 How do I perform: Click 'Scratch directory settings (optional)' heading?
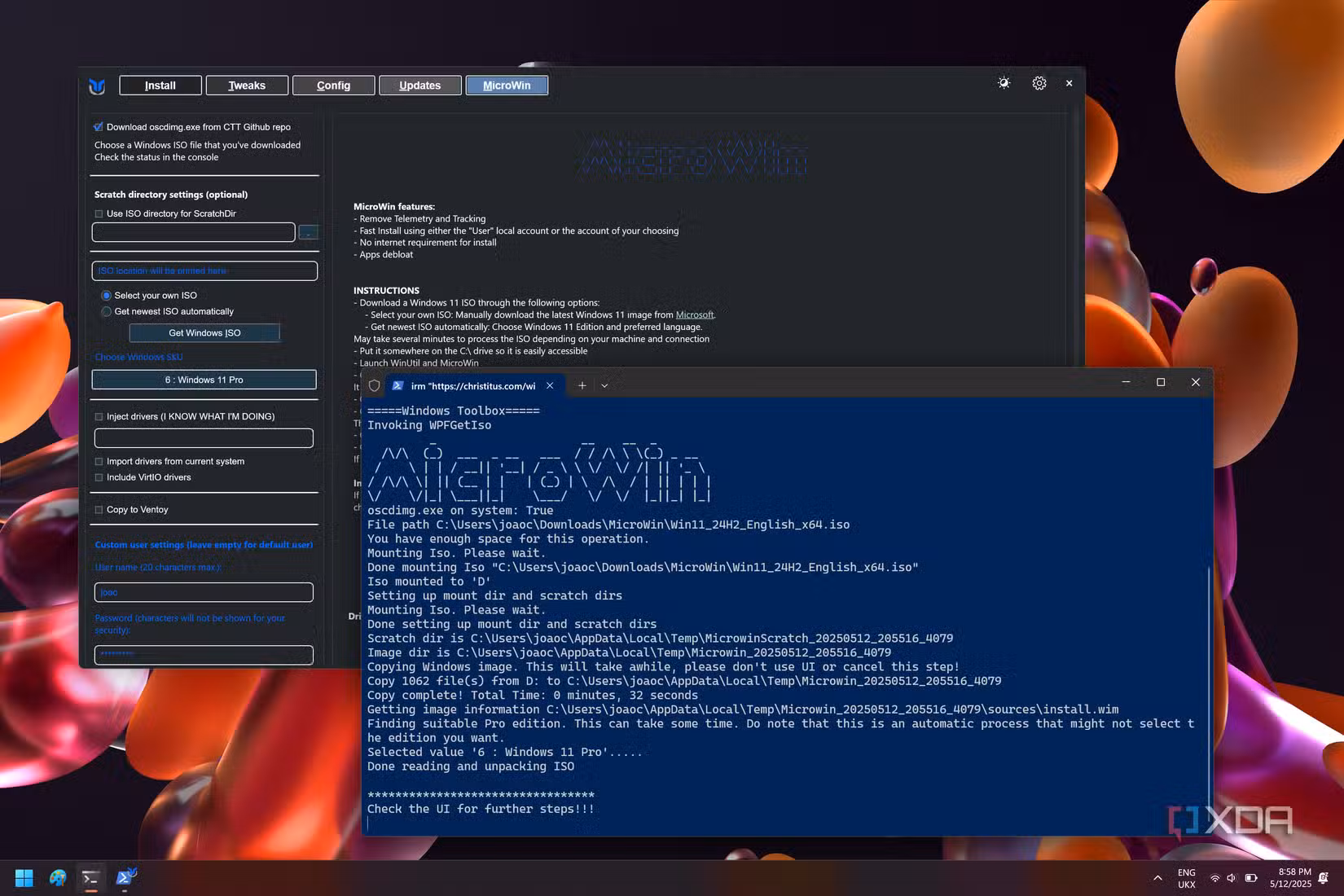pos(171,195)
